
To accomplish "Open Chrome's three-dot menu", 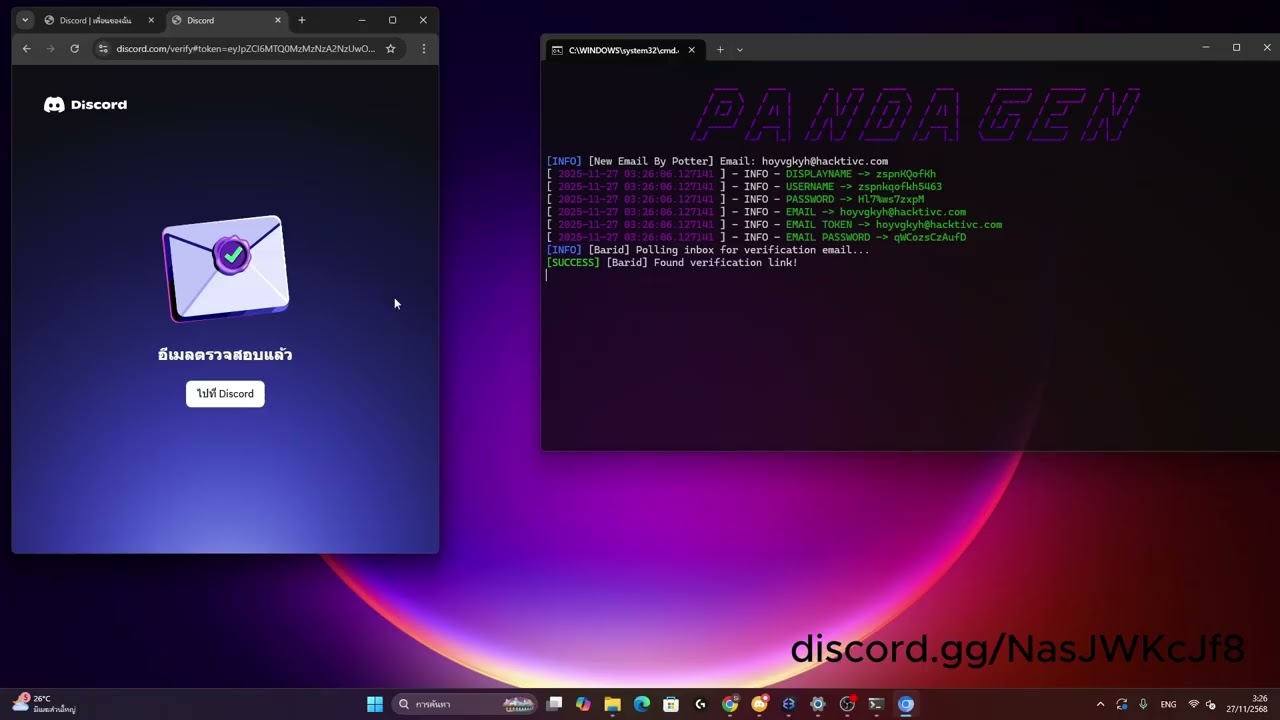I will tap(424, 48).
